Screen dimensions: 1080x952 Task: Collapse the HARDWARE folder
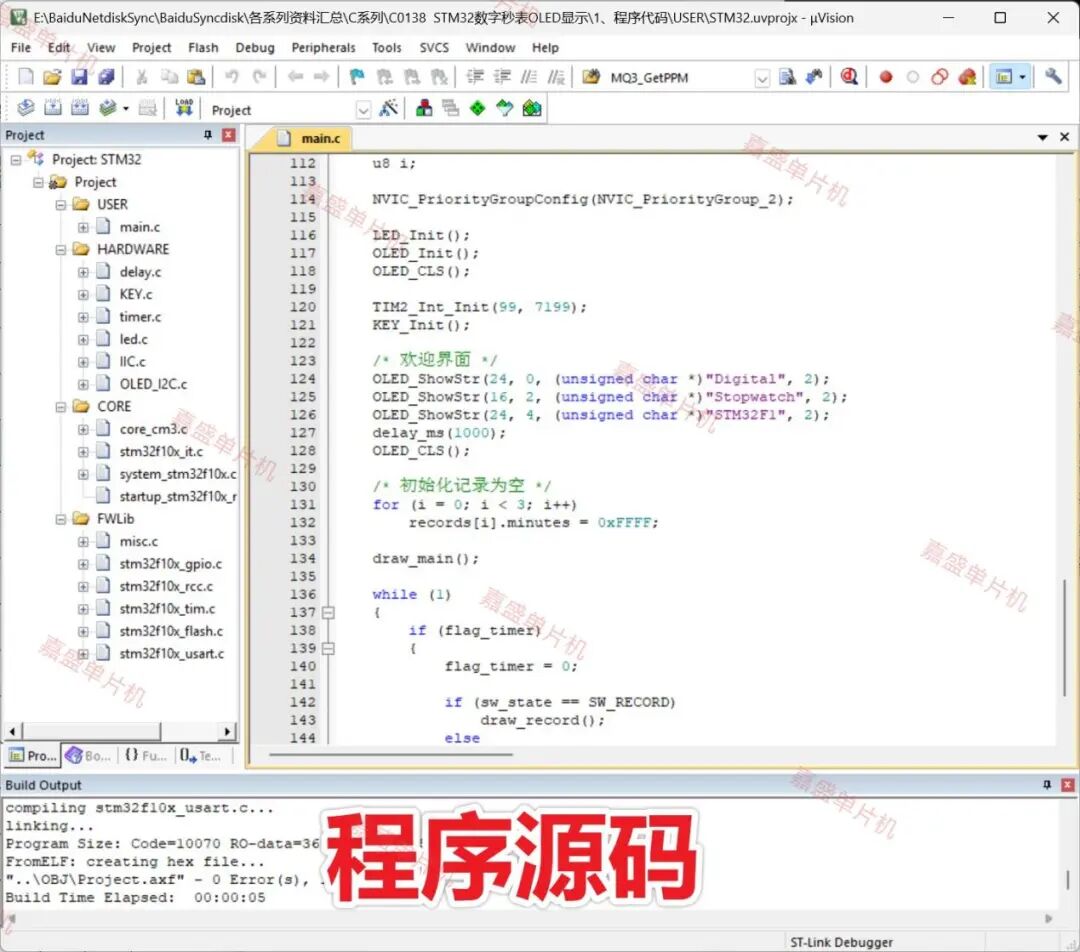(x=61, y=249)
